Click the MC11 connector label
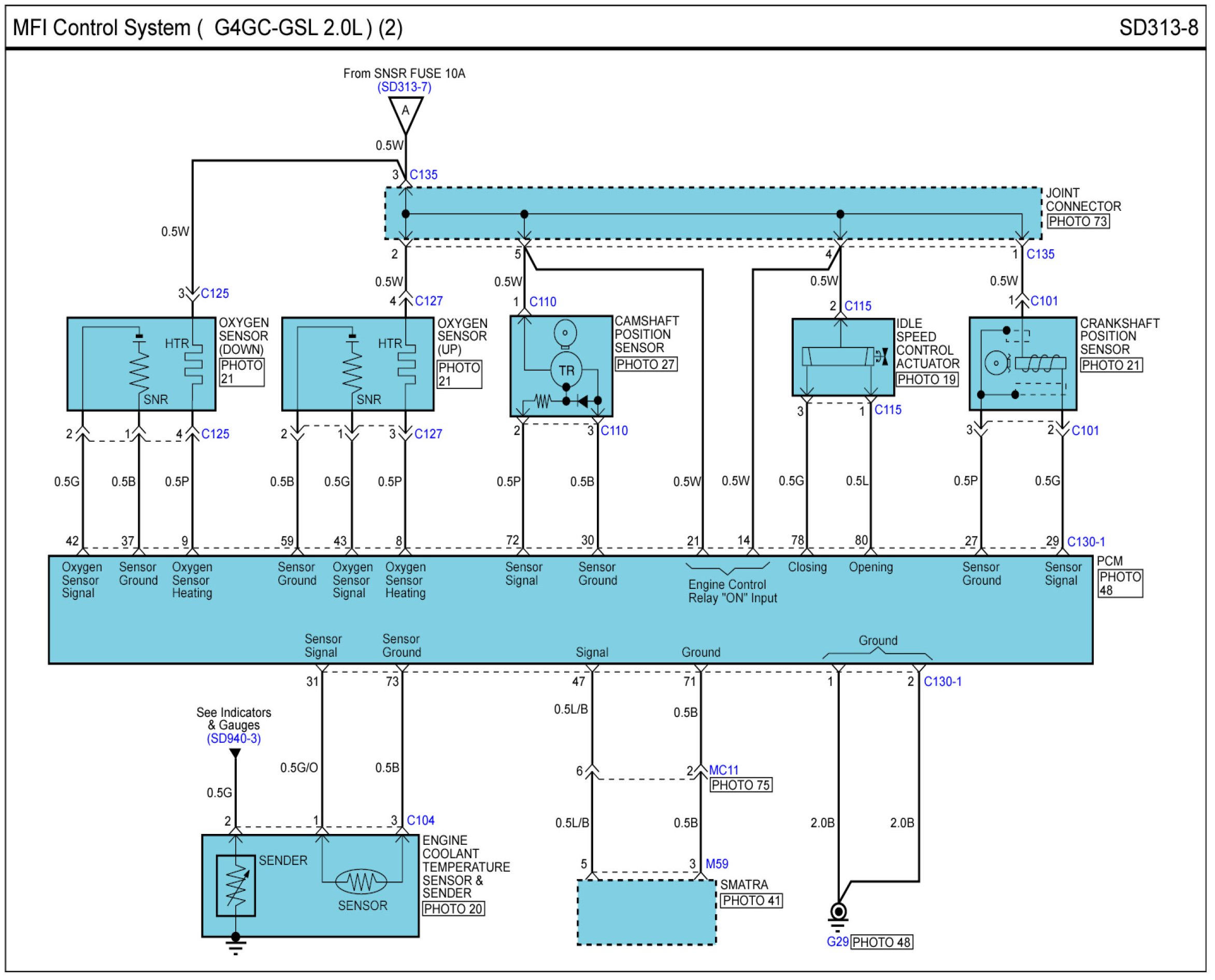The width and height of the screenshot is (1215, 980). click(724, 770)
